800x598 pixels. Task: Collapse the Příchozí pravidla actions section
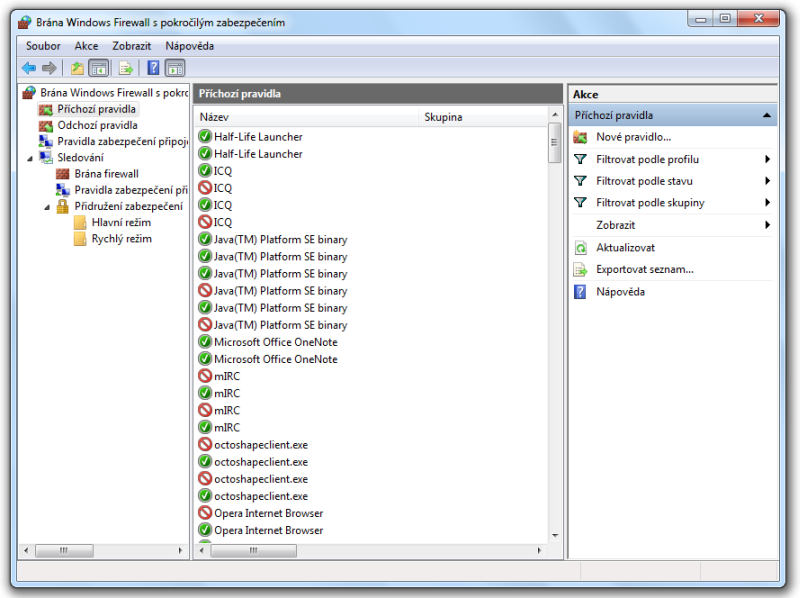coord(766,115)
